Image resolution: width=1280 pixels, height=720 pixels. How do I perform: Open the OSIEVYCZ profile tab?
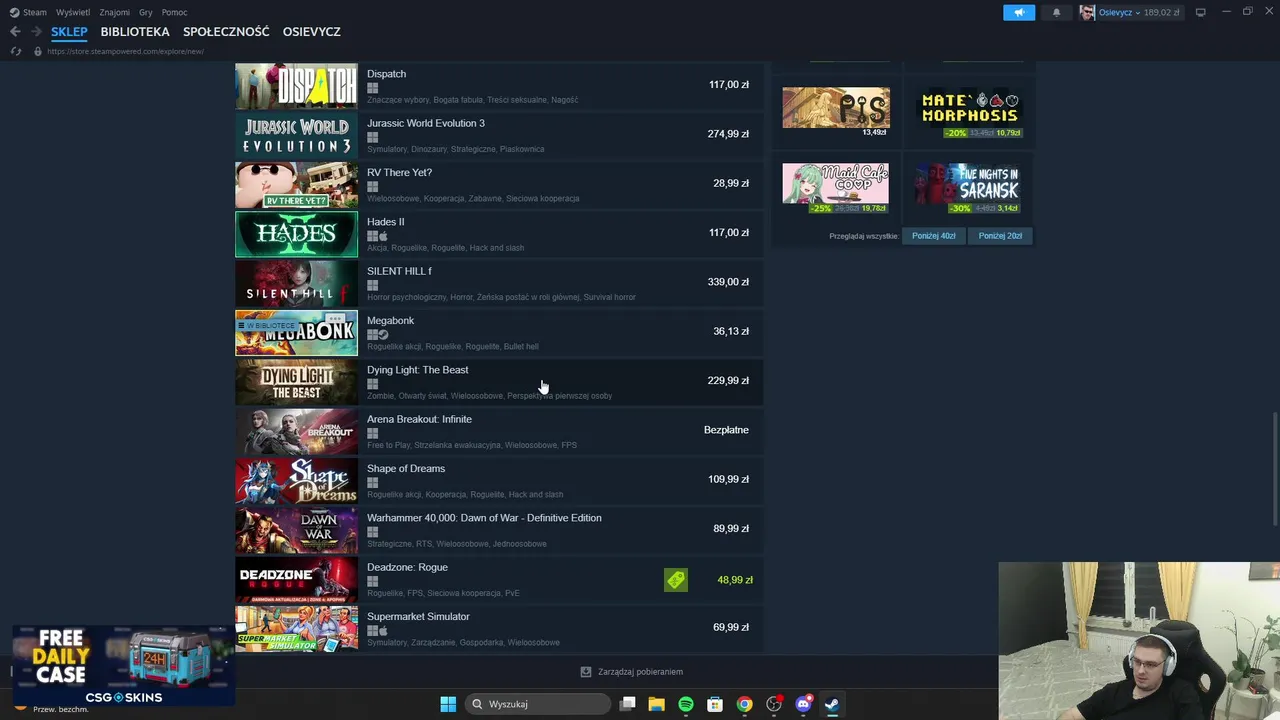coord(312,32)
